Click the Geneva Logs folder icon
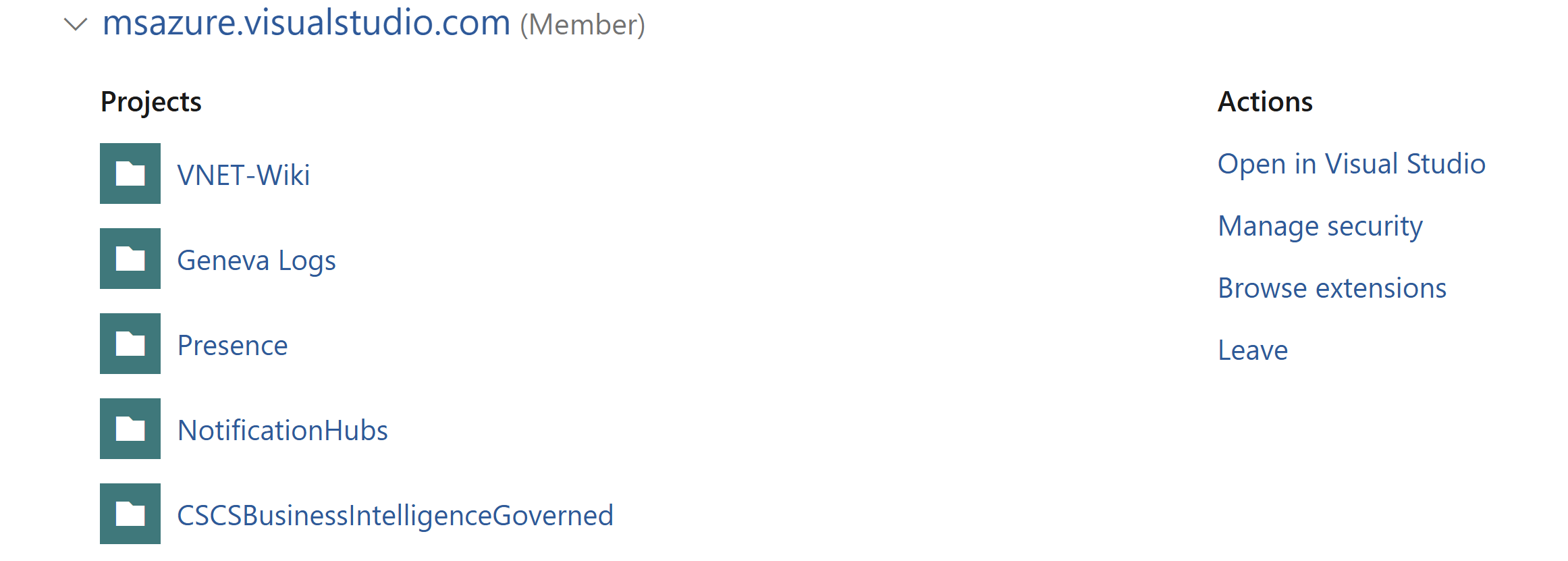 (130, 259)
